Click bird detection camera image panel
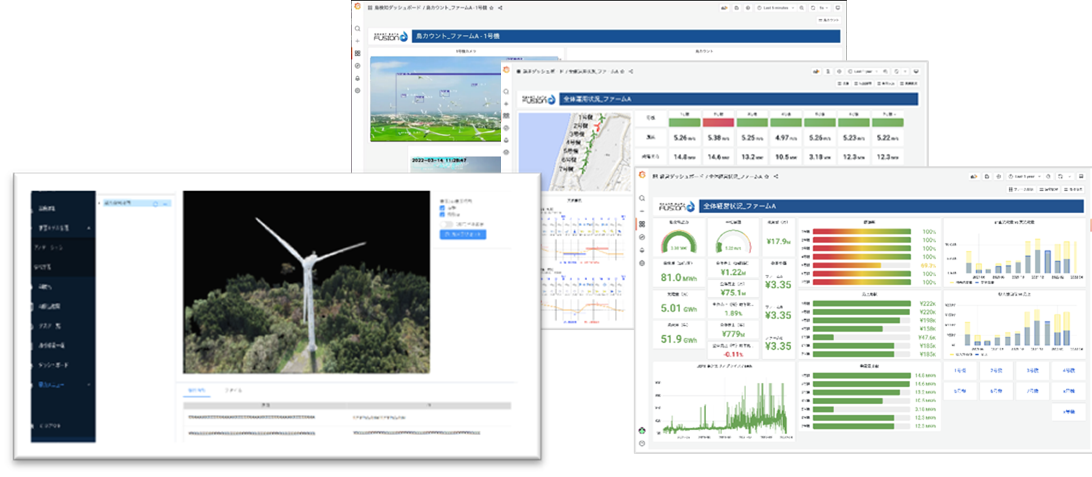 (x=437, y=99)
